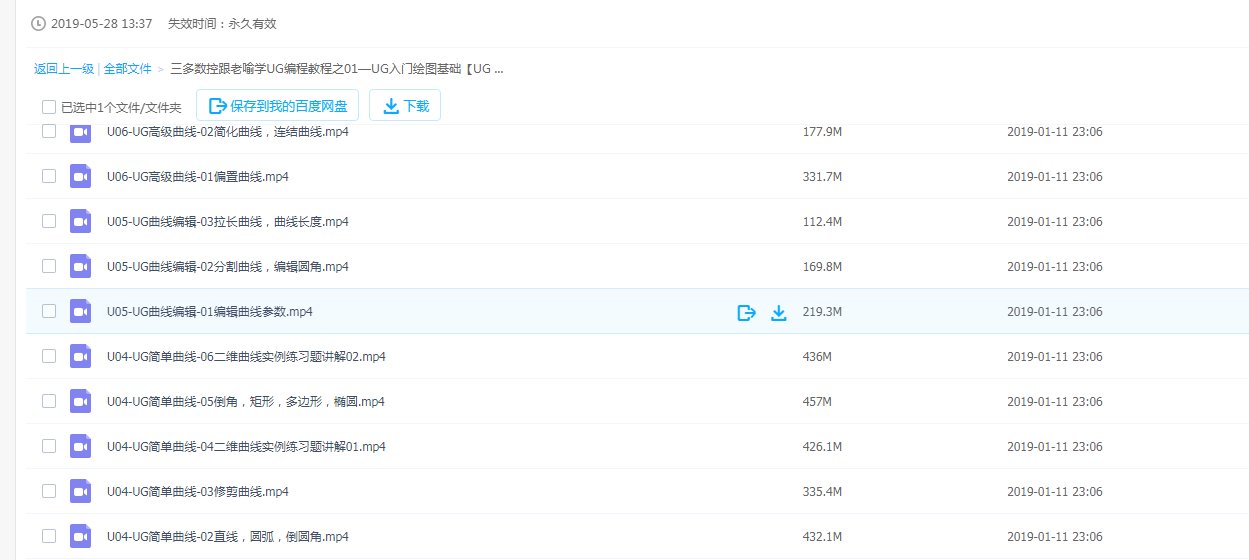
Task: Open file U06-UG高级曲线-02简化曲线，连结曲线.mp4
Action: [227, 131]
